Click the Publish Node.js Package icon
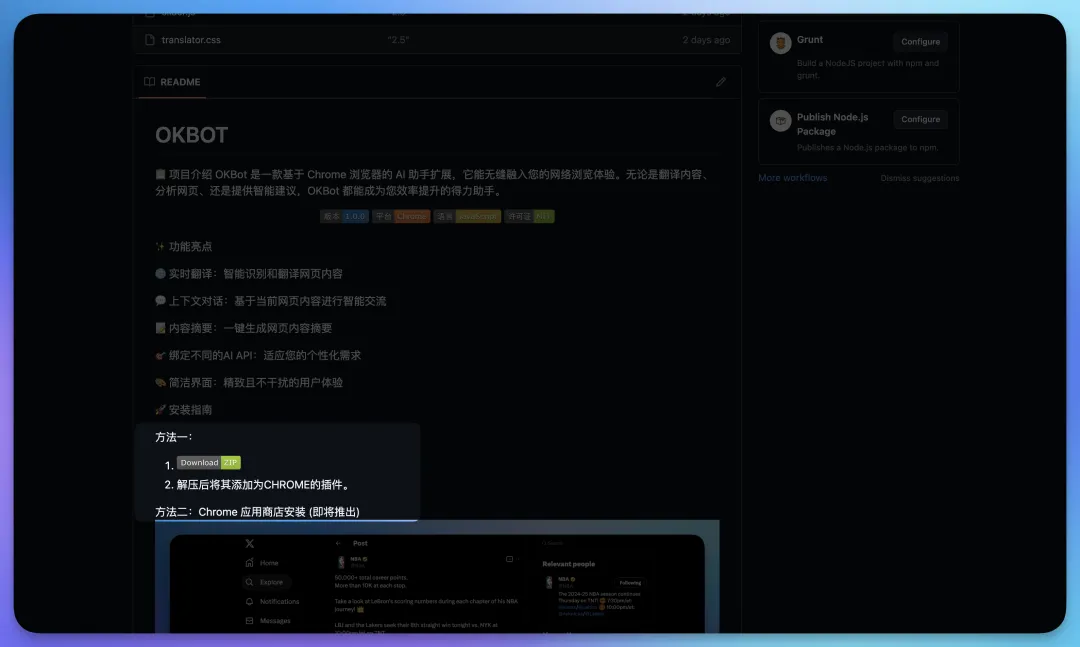Viewport: 1080px width, 647px height. [780, 121]
